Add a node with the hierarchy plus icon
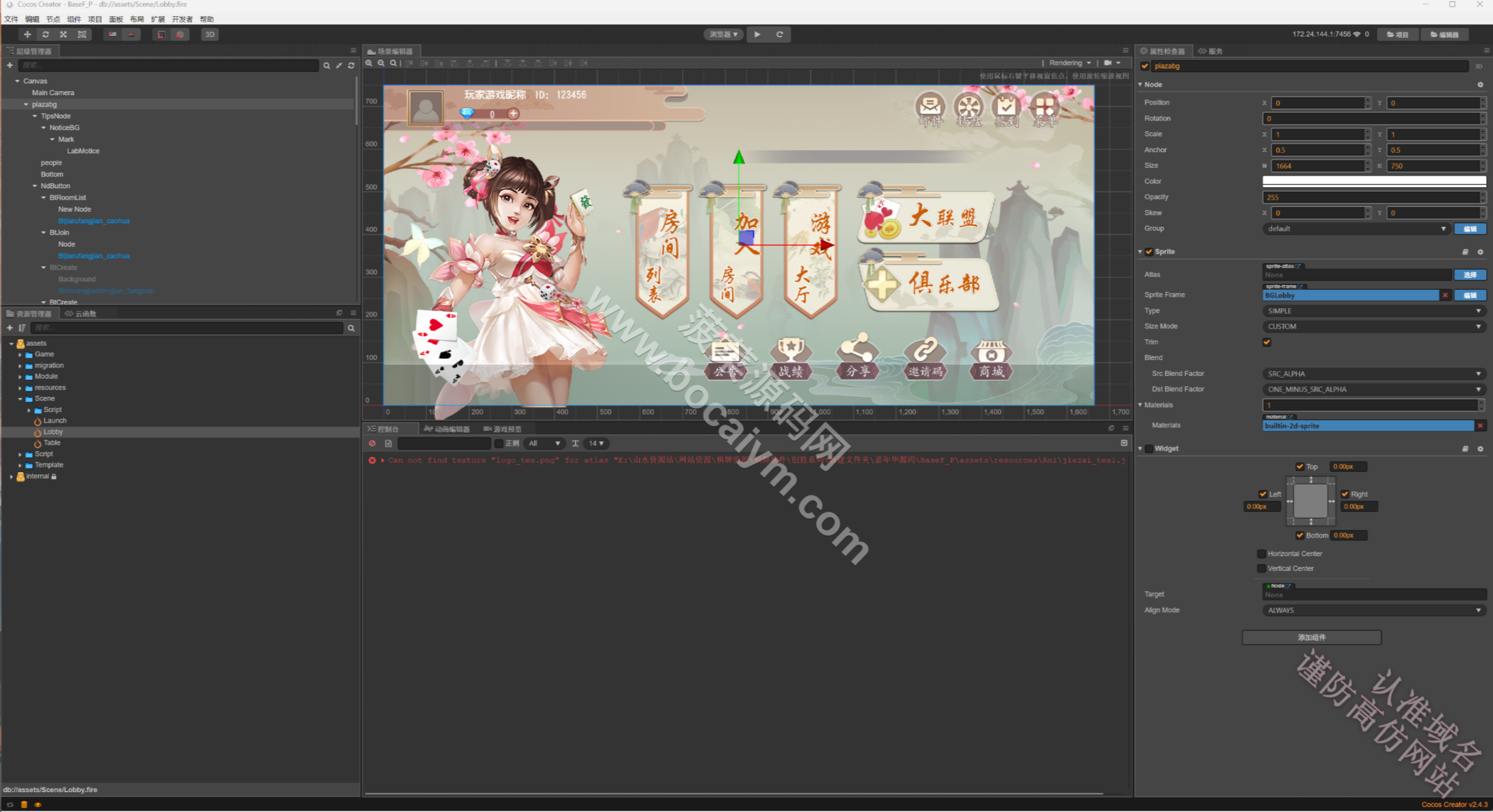 click(10, 65)
